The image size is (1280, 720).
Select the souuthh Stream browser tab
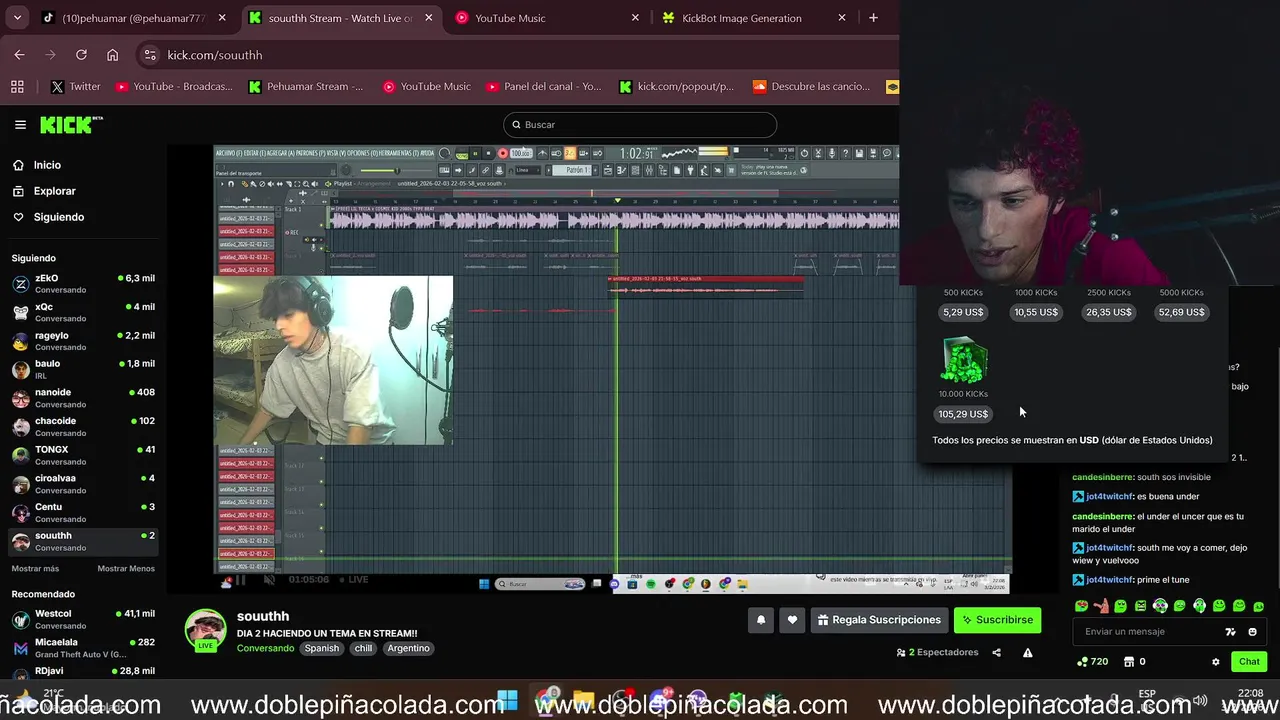(340, 18)
